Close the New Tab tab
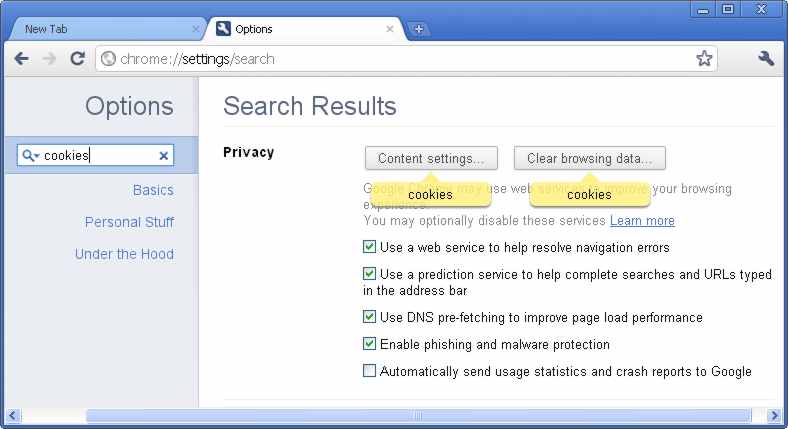 coord(195,29)
